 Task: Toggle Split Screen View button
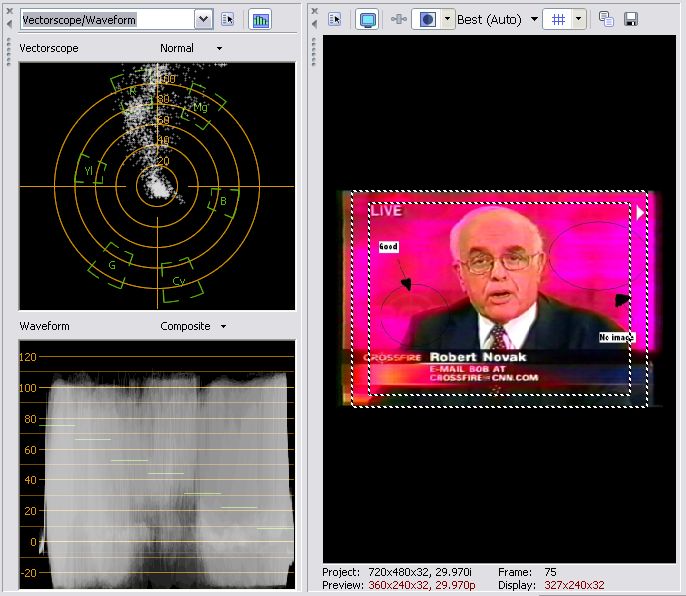[427, 20]
